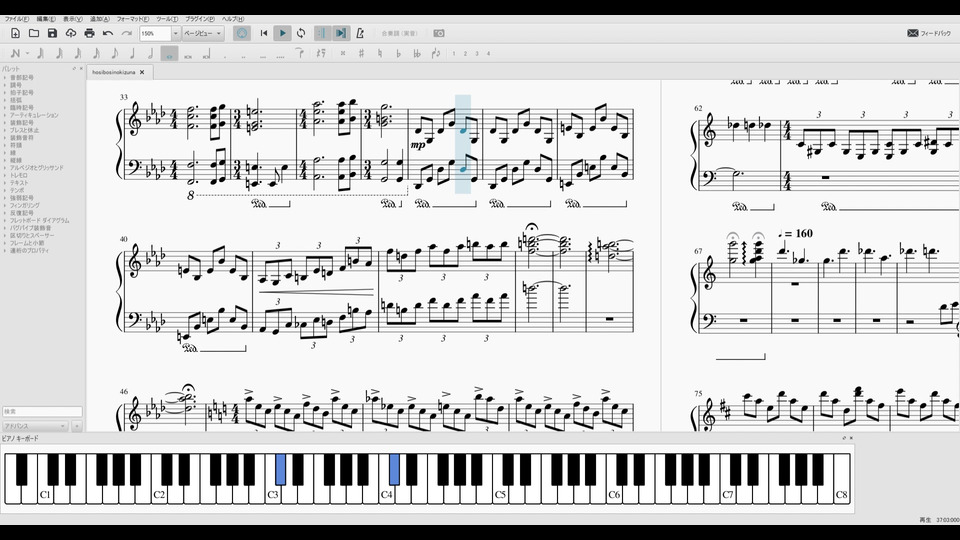This screenshot has width=960, height=540.
Task: Click the 合奏調 concert pitch button
Action: click(x=399, y=33)
